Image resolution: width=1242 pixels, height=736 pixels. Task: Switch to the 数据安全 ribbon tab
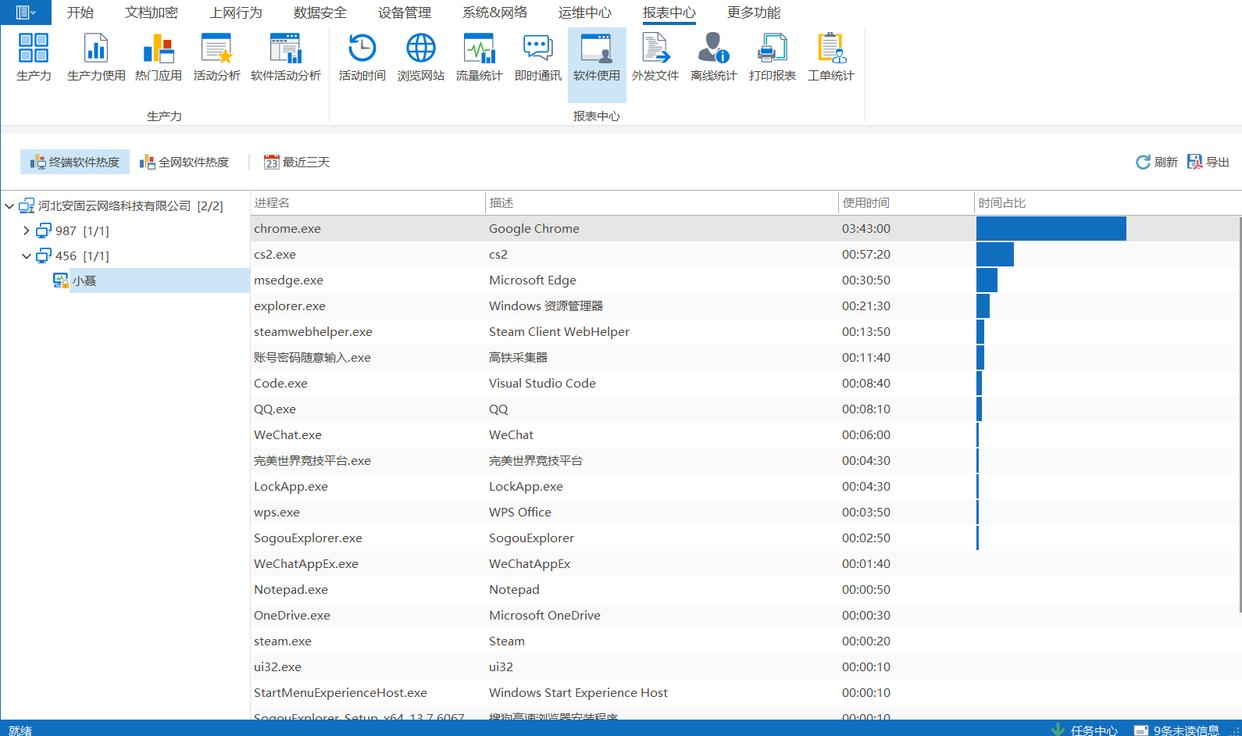320,13
